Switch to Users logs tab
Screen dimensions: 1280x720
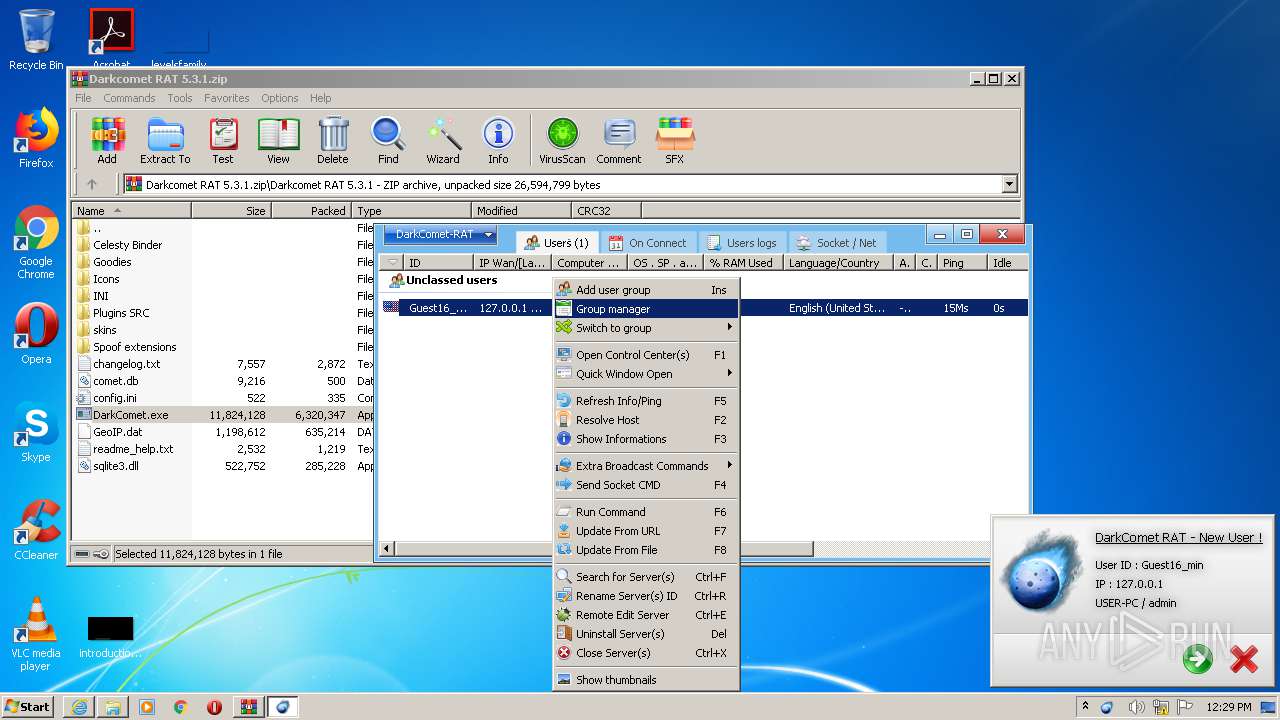coord(741,242)
